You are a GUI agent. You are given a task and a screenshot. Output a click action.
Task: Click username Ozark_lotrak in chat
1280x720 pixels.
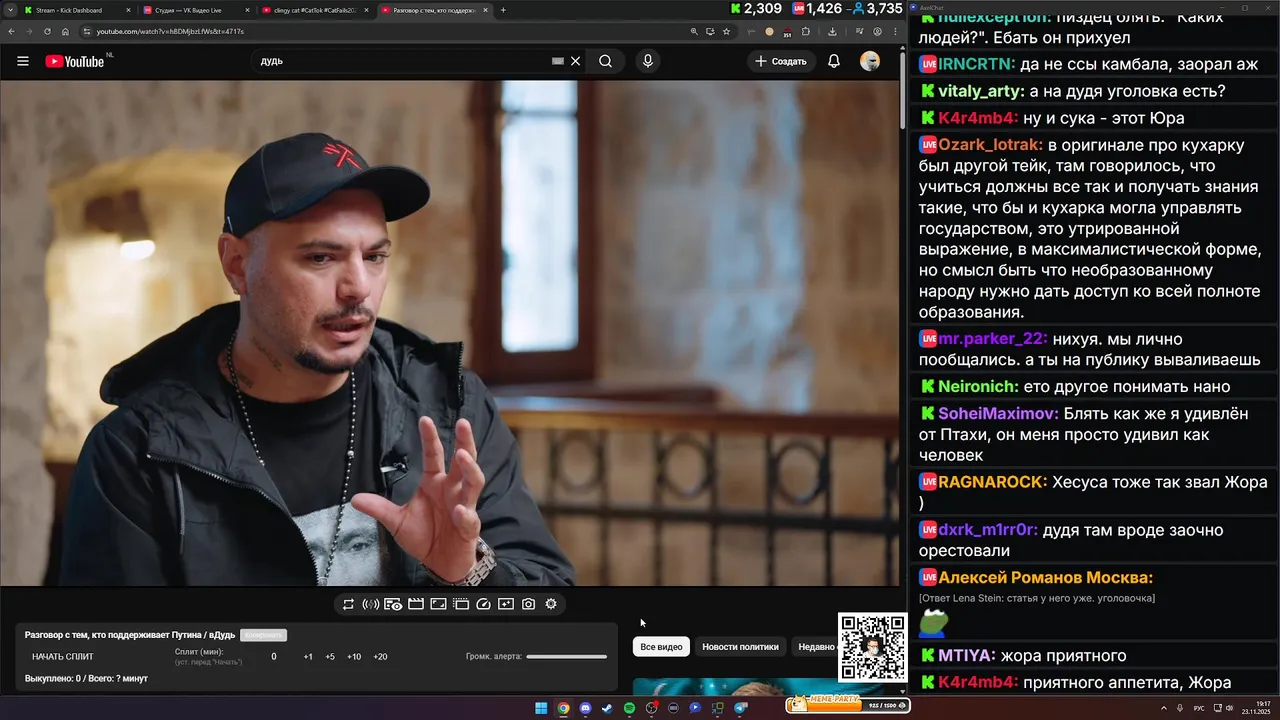(990, 144)
